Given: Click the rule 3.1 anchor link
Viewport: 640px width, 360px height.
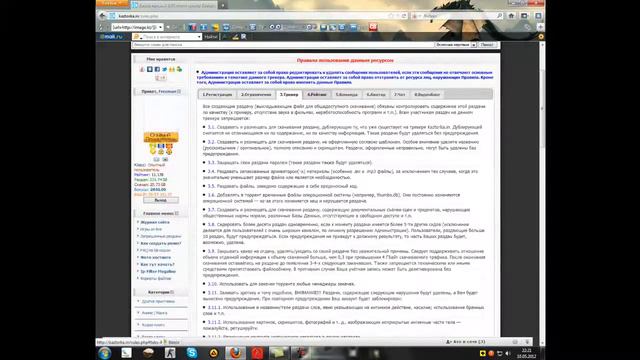Looking at the screenshot, I should click(211, 127).
